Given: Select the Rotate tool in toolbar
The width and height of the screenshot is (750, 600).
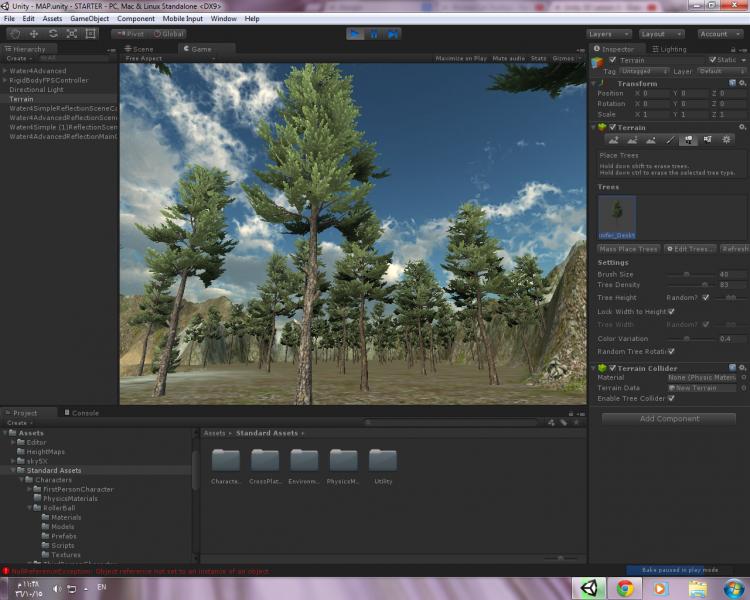Looking at the screenshot, I should click(53, 34).
